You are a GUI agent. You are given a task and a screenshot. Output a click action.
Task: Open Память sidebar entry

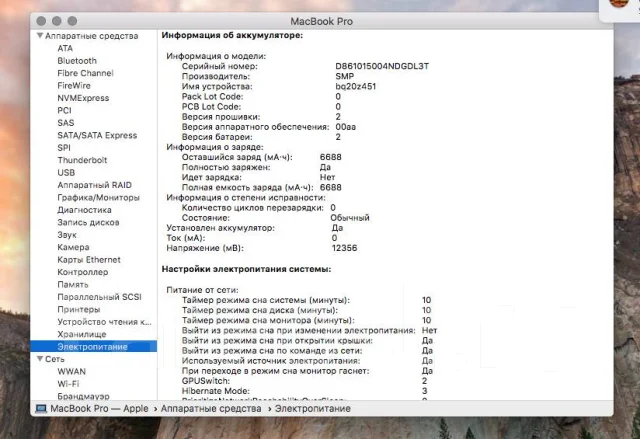(x=73, y=285)
